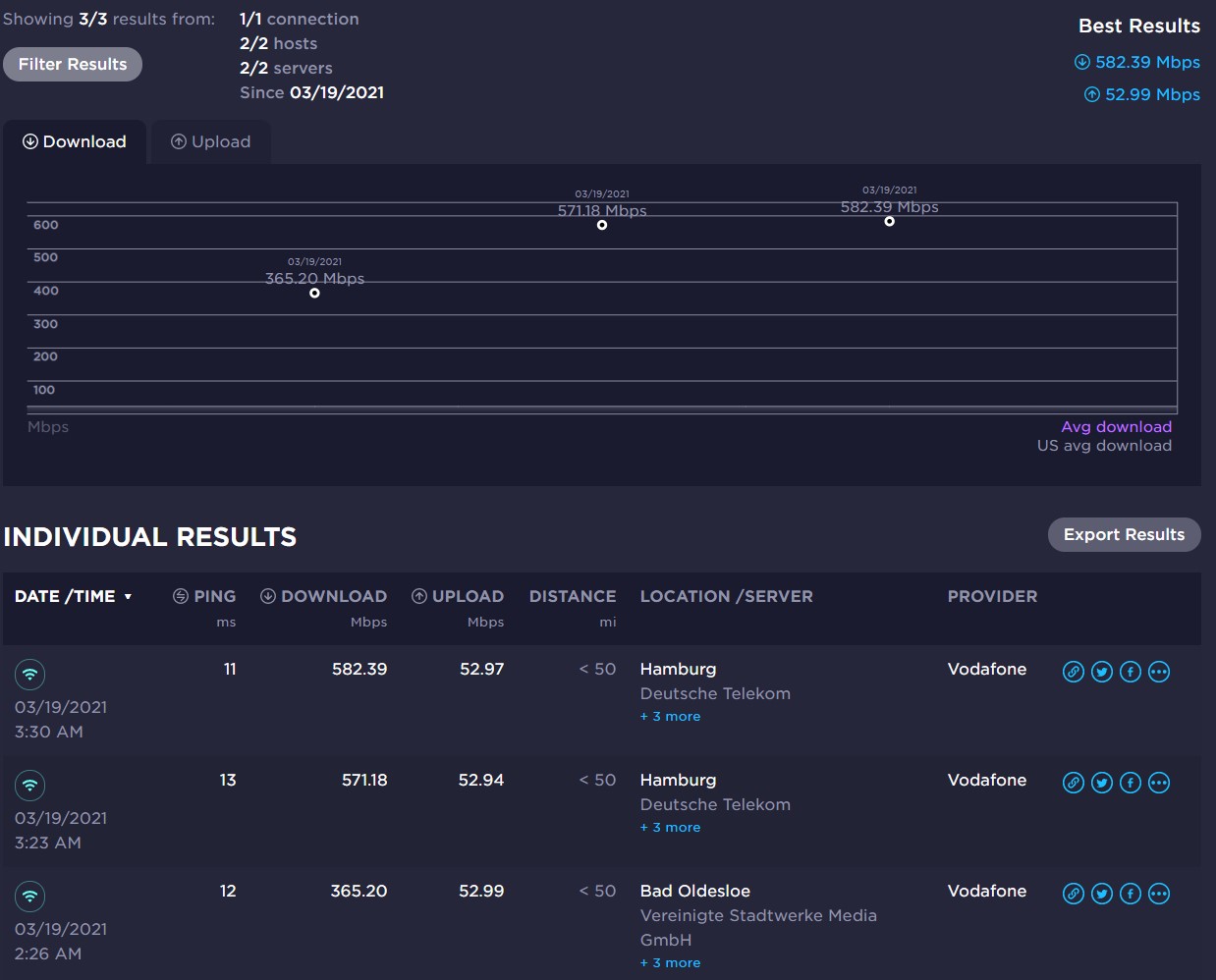
Task: Click Bad Oldesloe location name
Action: point(695,892)
